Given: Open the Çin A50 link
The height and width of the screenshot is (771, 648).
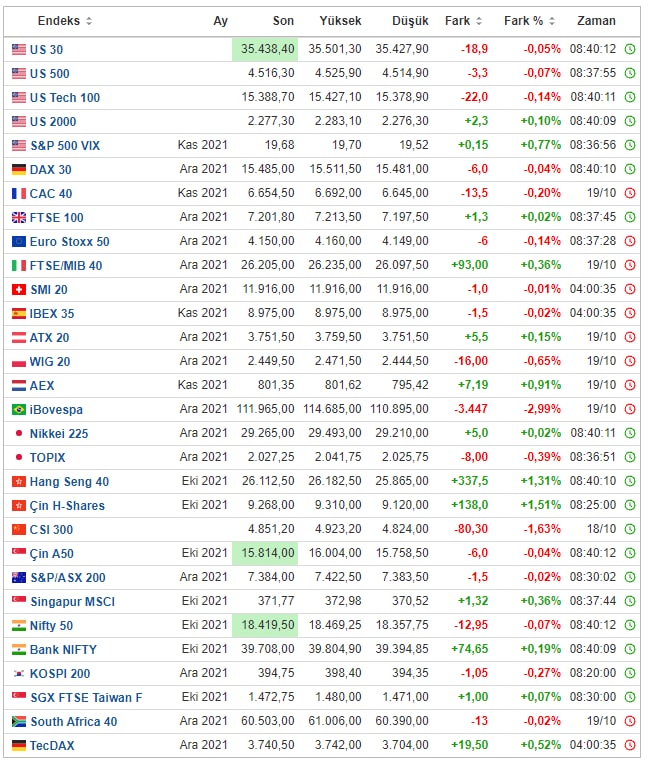Looking at the screenshot, I should [x=52, y=554].
